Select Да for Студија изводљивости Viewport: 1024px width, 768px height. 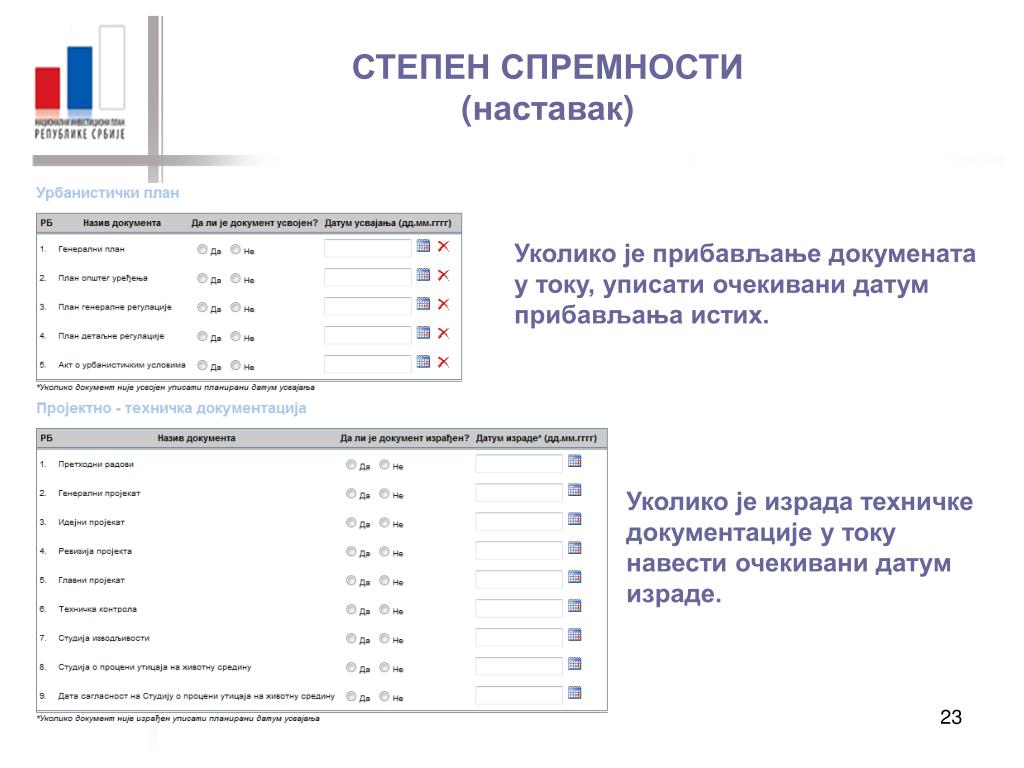point(351,638)
